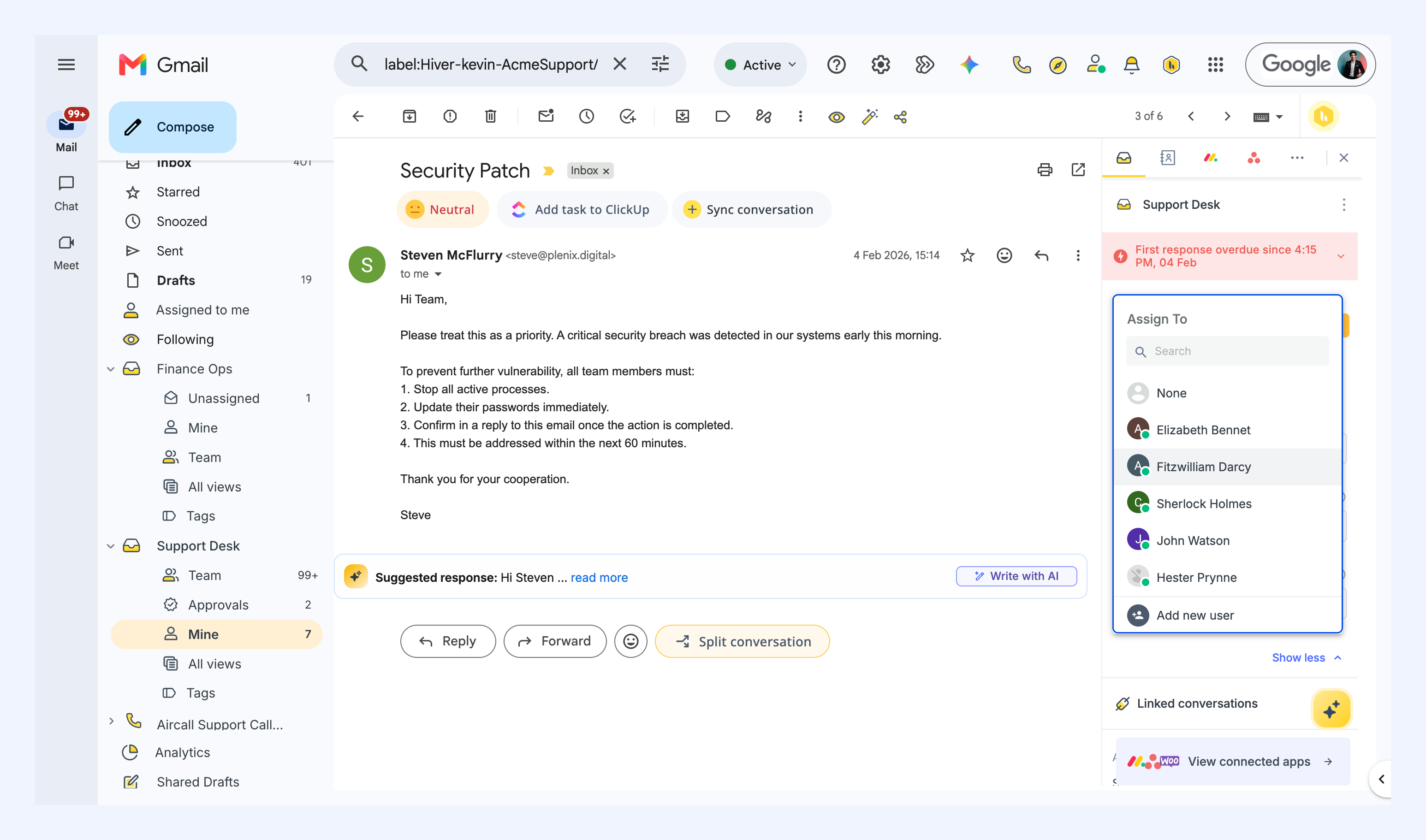
Task: Select the Chat section in left rail
Action: point(66,194)
